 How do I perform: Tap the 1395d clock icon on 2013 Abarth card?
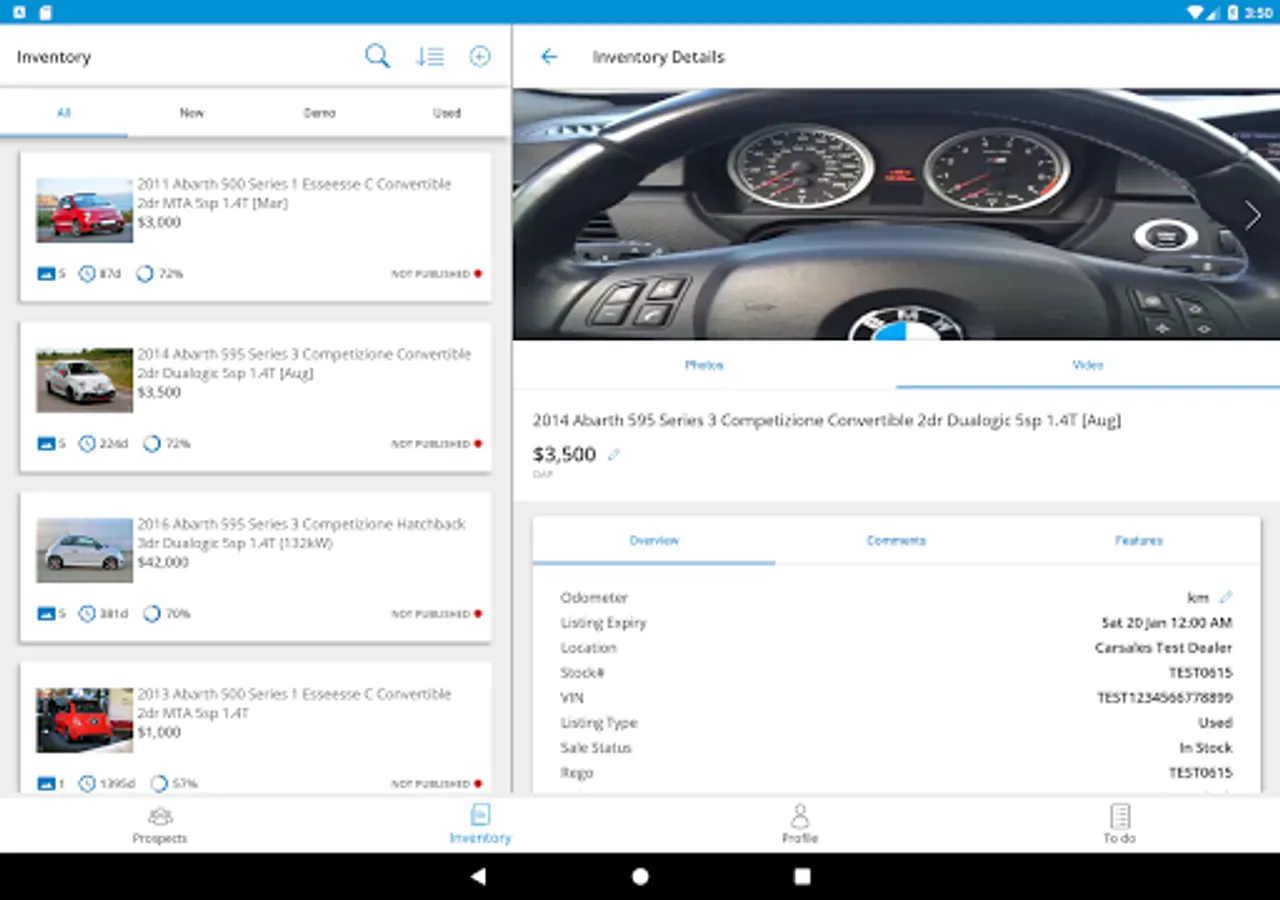point(87,784)
